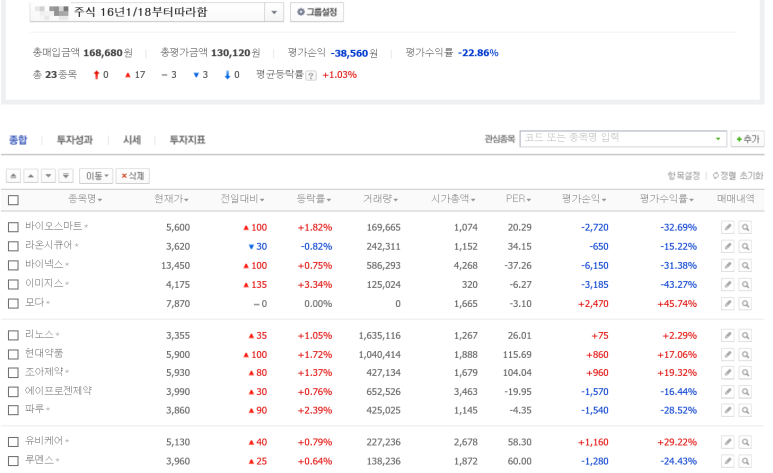Sort by 평가수익률 column header
This screenshot has height=473, width=773.
click(x=667, y=199)
